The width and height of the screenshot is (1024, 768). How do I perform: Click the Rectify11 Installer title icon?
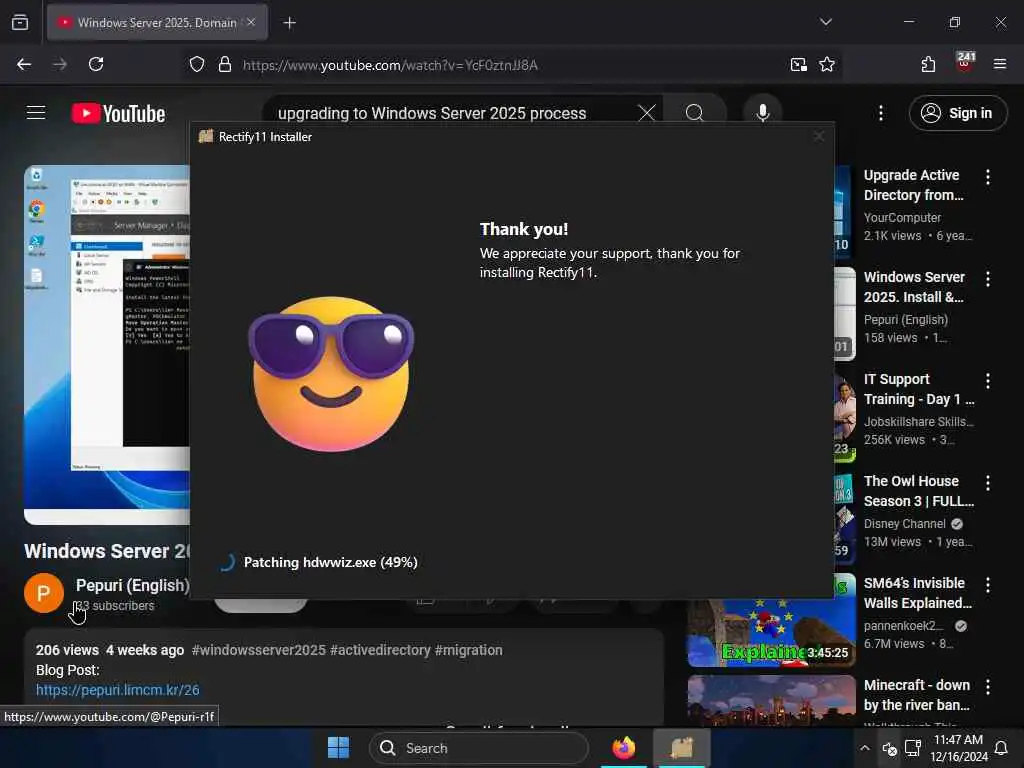pos(206,136)
